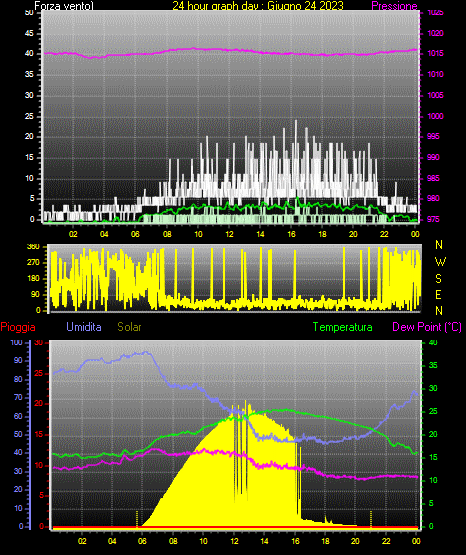The height and width of the screenshot is (555, 466).
Task: Click the W wind direction label
Action: 440,262
